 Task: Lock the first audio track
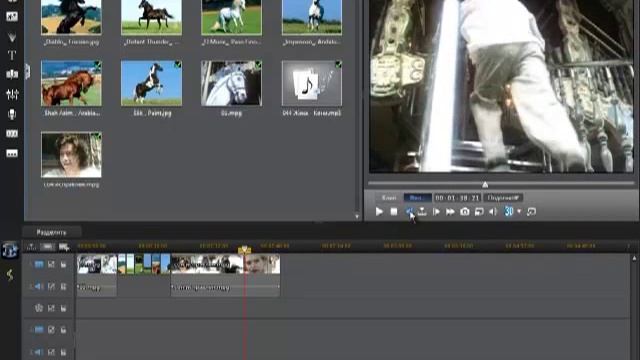63,287
